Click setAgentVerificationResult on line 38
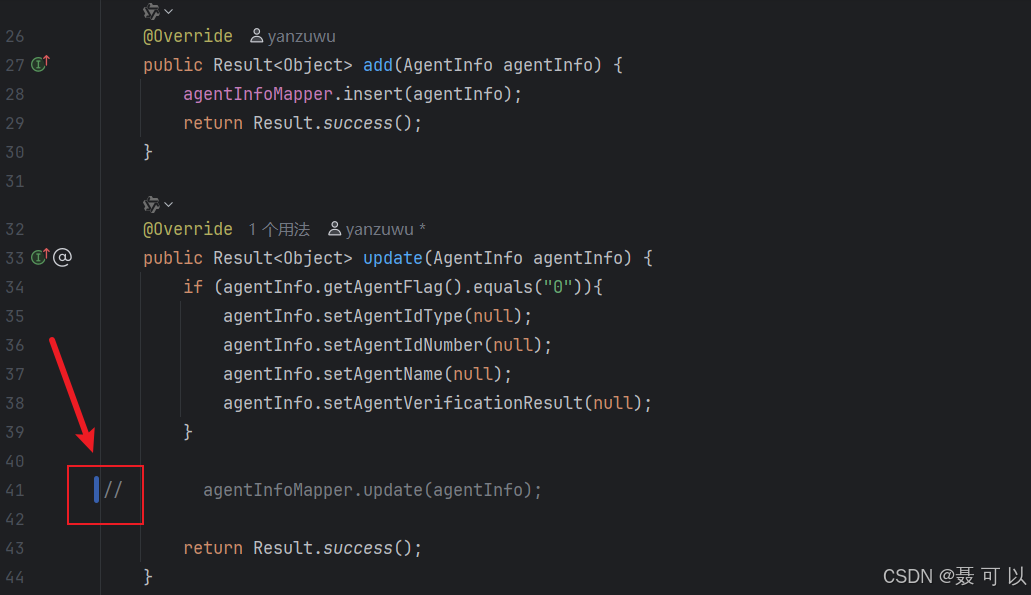Image resolution: width=1031 pixels, height=595 pixels. click(453, 403)
